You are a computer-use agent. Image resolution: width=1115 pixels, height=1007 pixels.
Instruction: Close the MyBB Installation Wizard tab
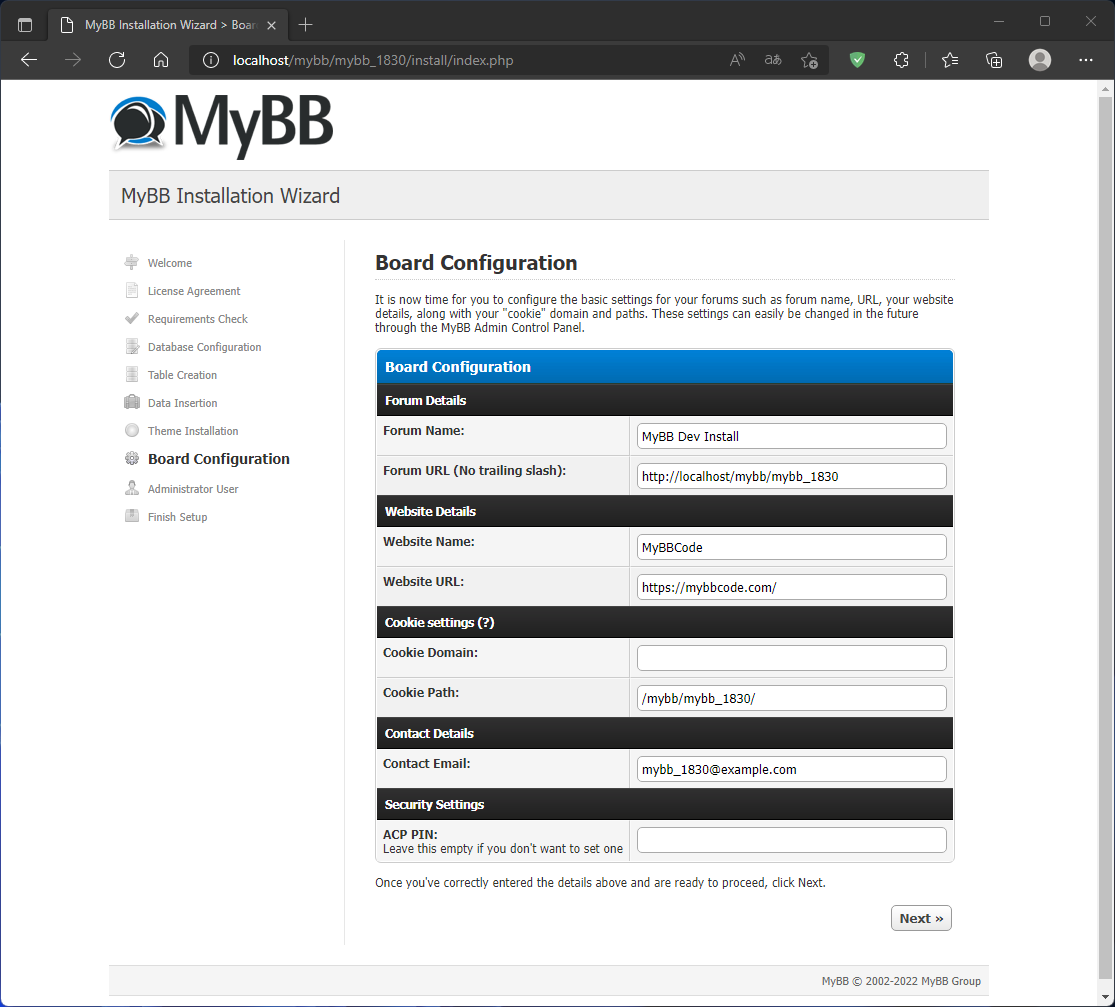coord(272,25)
